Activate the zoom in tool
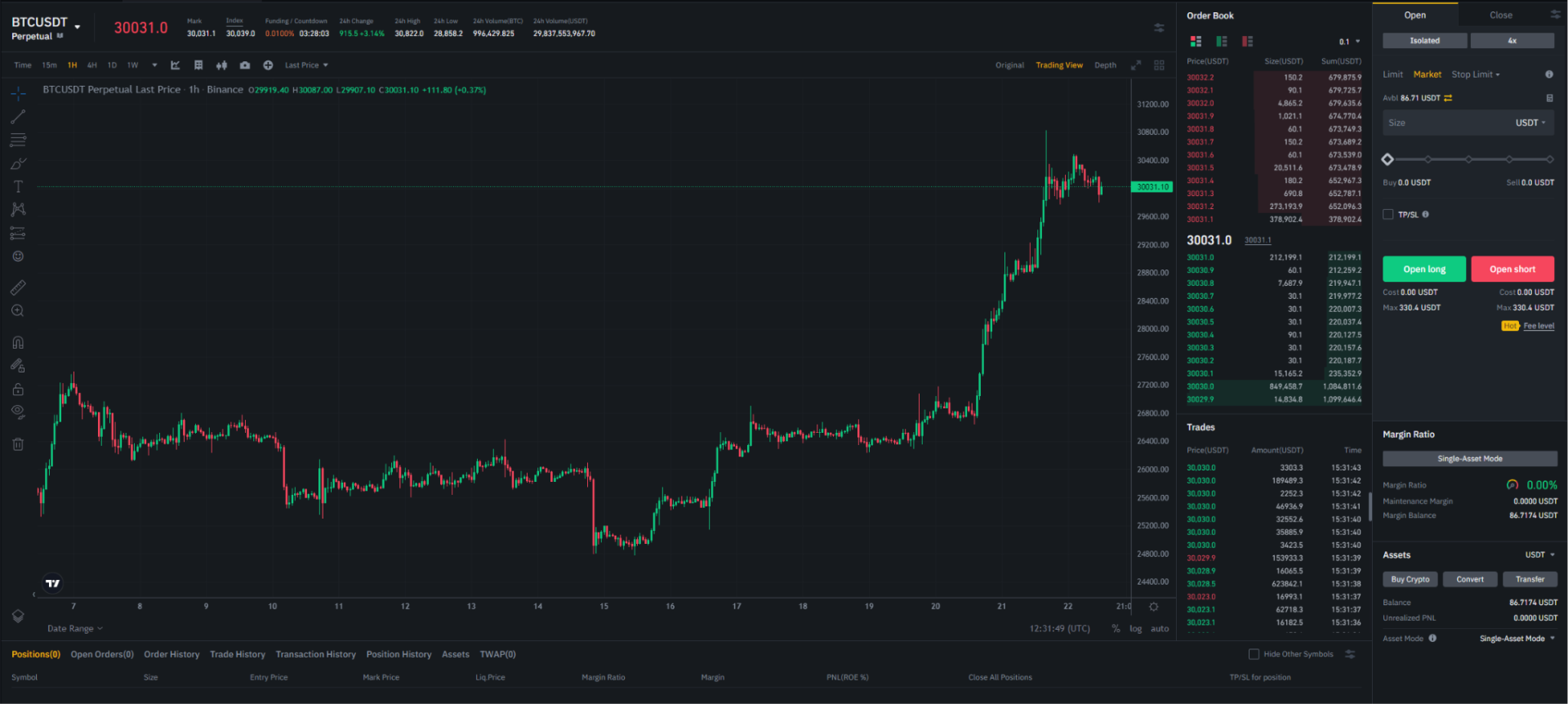This screenshot has height=704, width=1568. point(18,311)
